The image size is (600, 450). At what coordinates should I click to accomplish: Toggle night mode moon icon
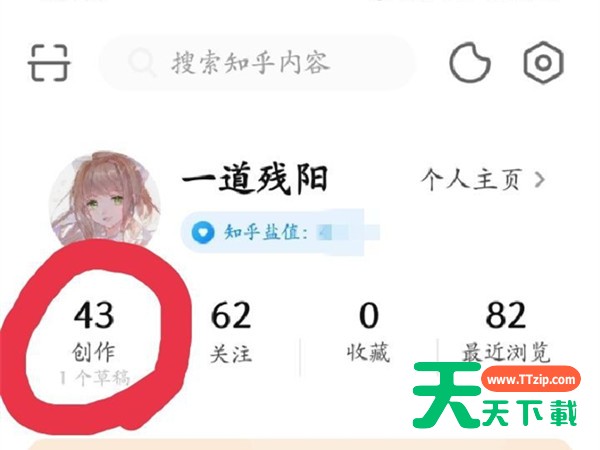coord(470,63)
